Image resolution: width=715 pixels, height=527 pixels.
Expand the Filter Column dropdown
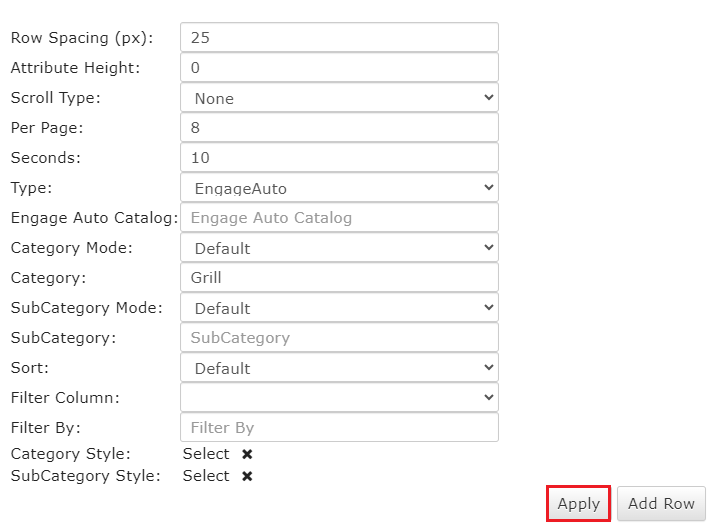(x=339, y=398)
